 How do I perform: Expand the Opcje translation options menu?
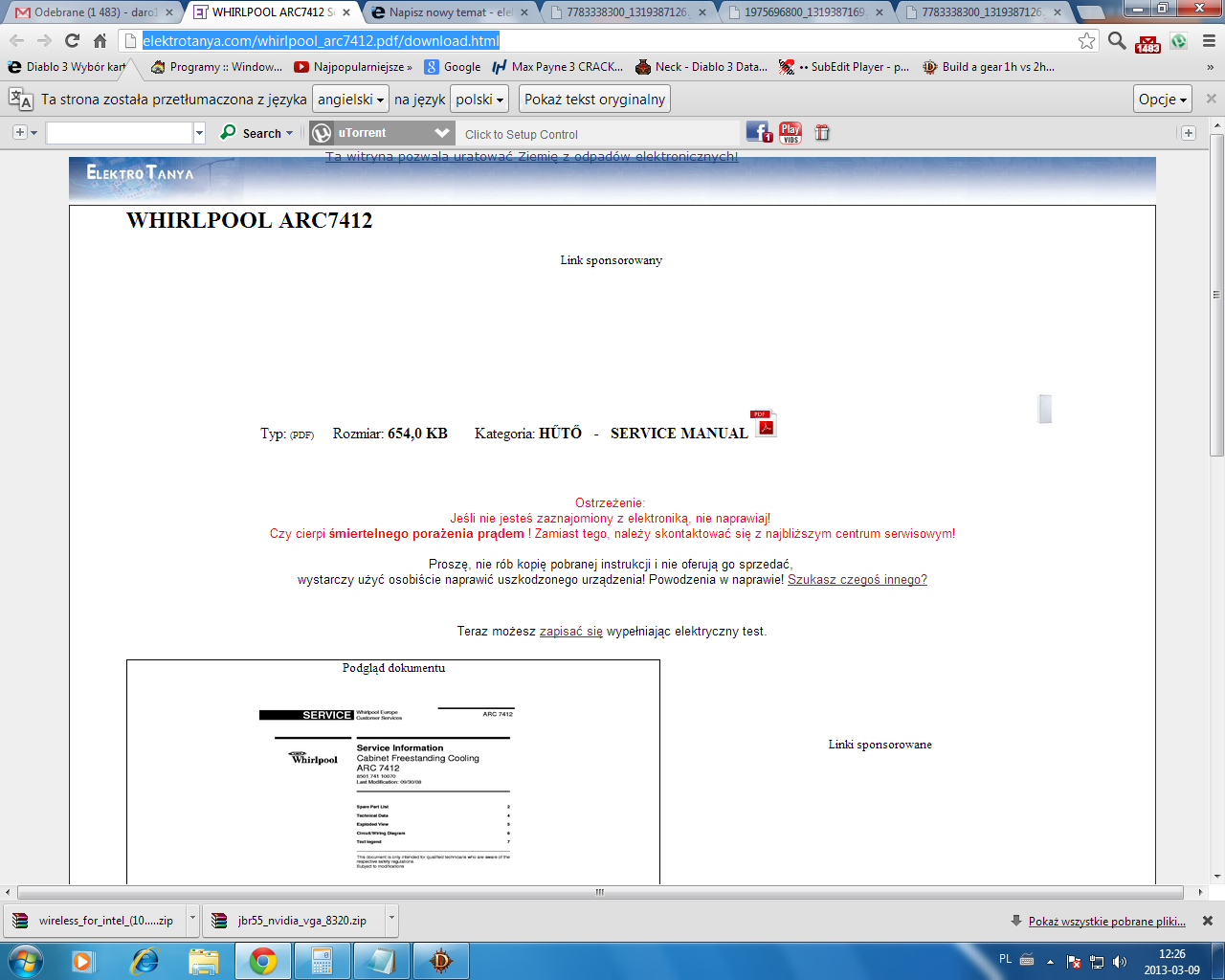[1163, 100]
